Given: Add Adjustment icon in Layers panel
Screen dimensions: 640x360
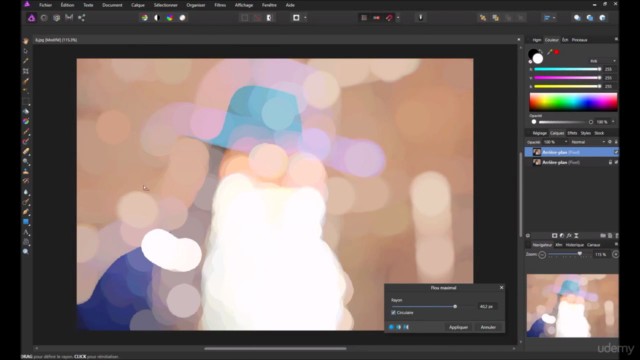Looking at the screenshot, I should (562, 236).
